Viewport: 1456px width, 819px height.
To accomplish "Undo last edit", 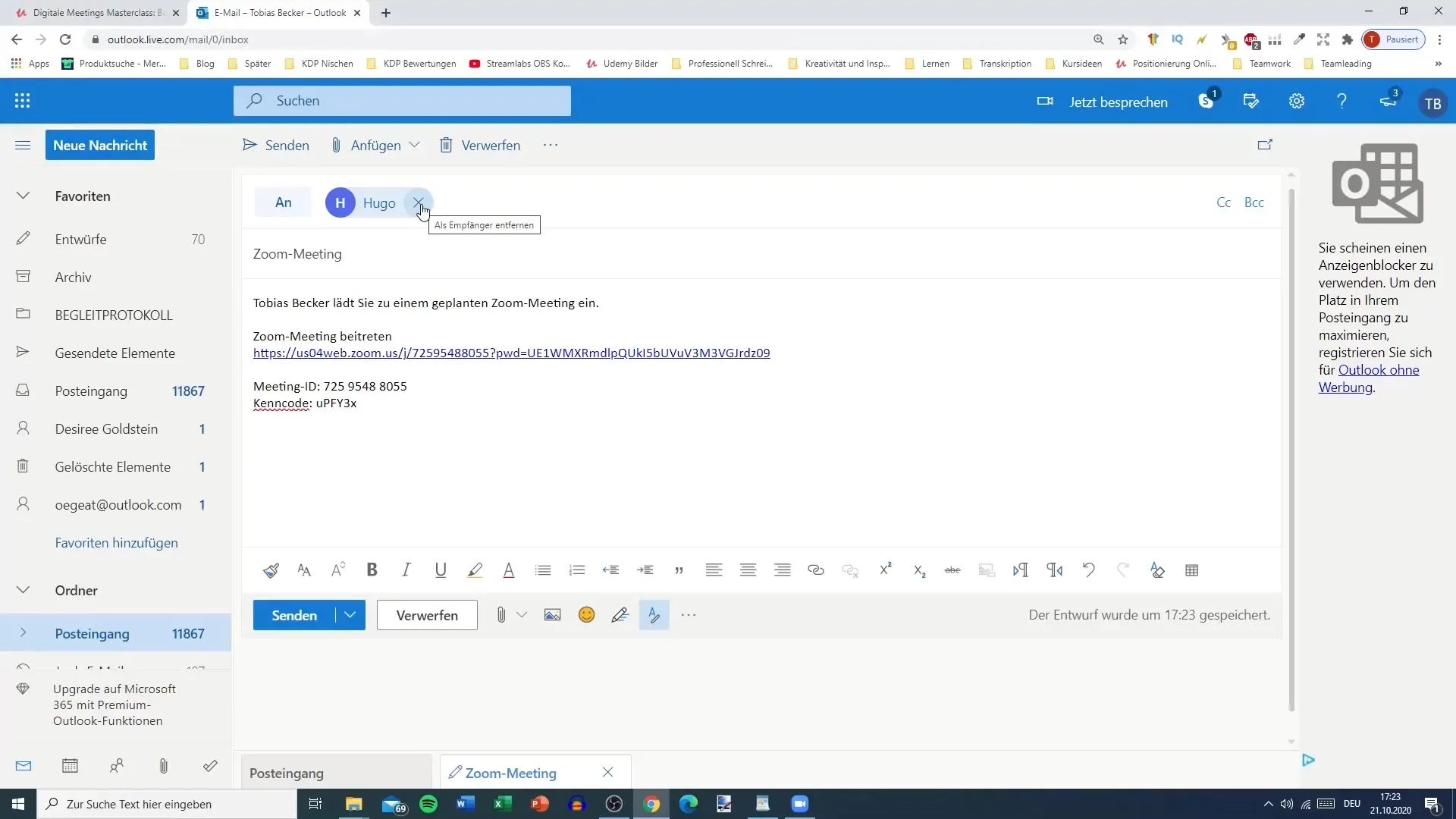I will pos(1089,570).
